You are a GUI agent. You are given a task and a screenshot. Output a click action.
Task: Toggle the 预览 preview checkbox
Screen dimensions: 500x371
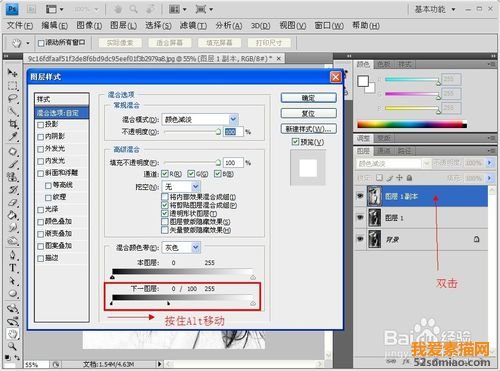coord(295,142)
